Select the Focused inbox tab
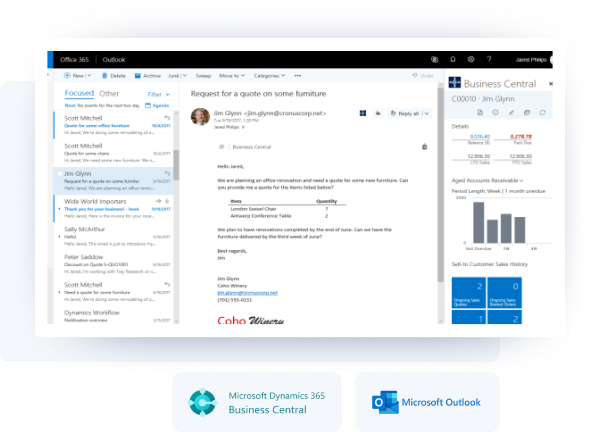Screen dimensions: 595x432 coord(79,93)
